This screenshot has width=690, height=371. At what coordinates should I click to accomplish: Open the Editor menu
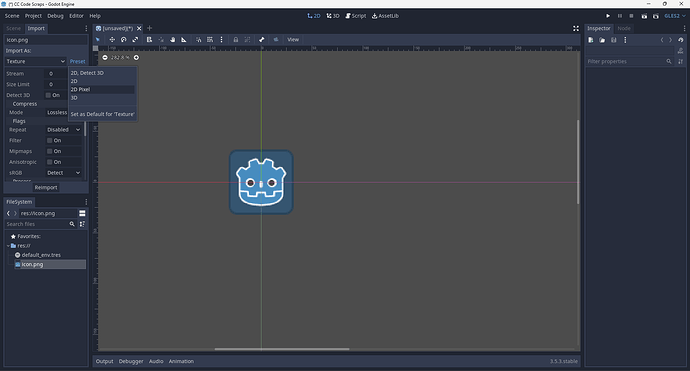[76, 16]
